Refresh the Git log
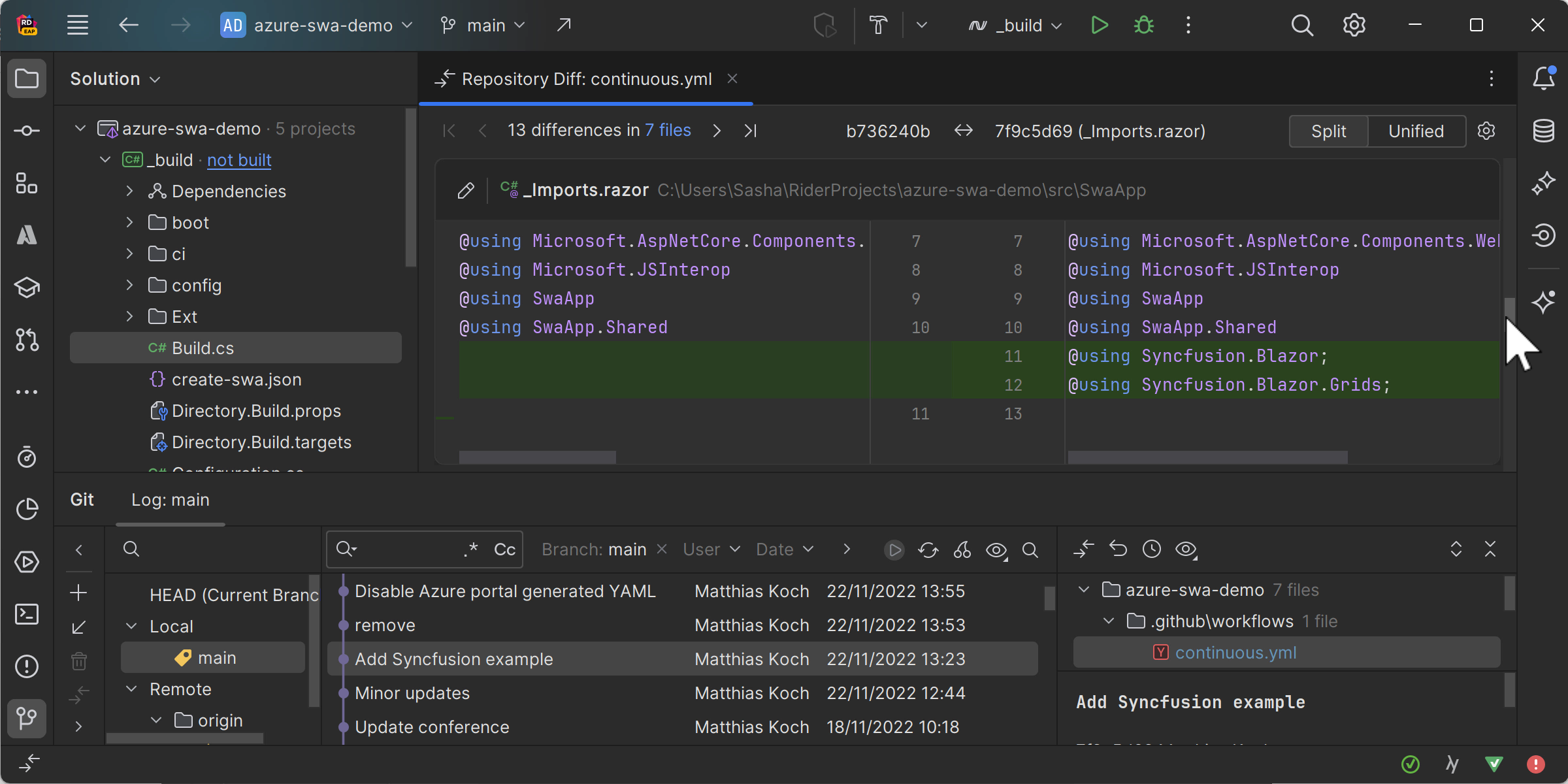Viewport: 1568px width, 784px height. point(928,549)
